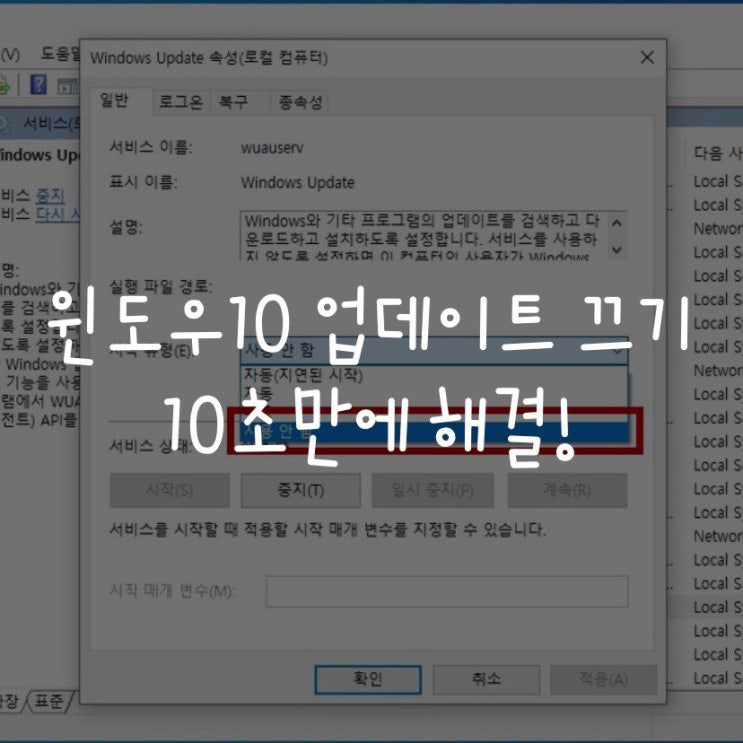The image size is (743, 743).
Task: Click the Windows Update display name value
Action: [298, 182]
